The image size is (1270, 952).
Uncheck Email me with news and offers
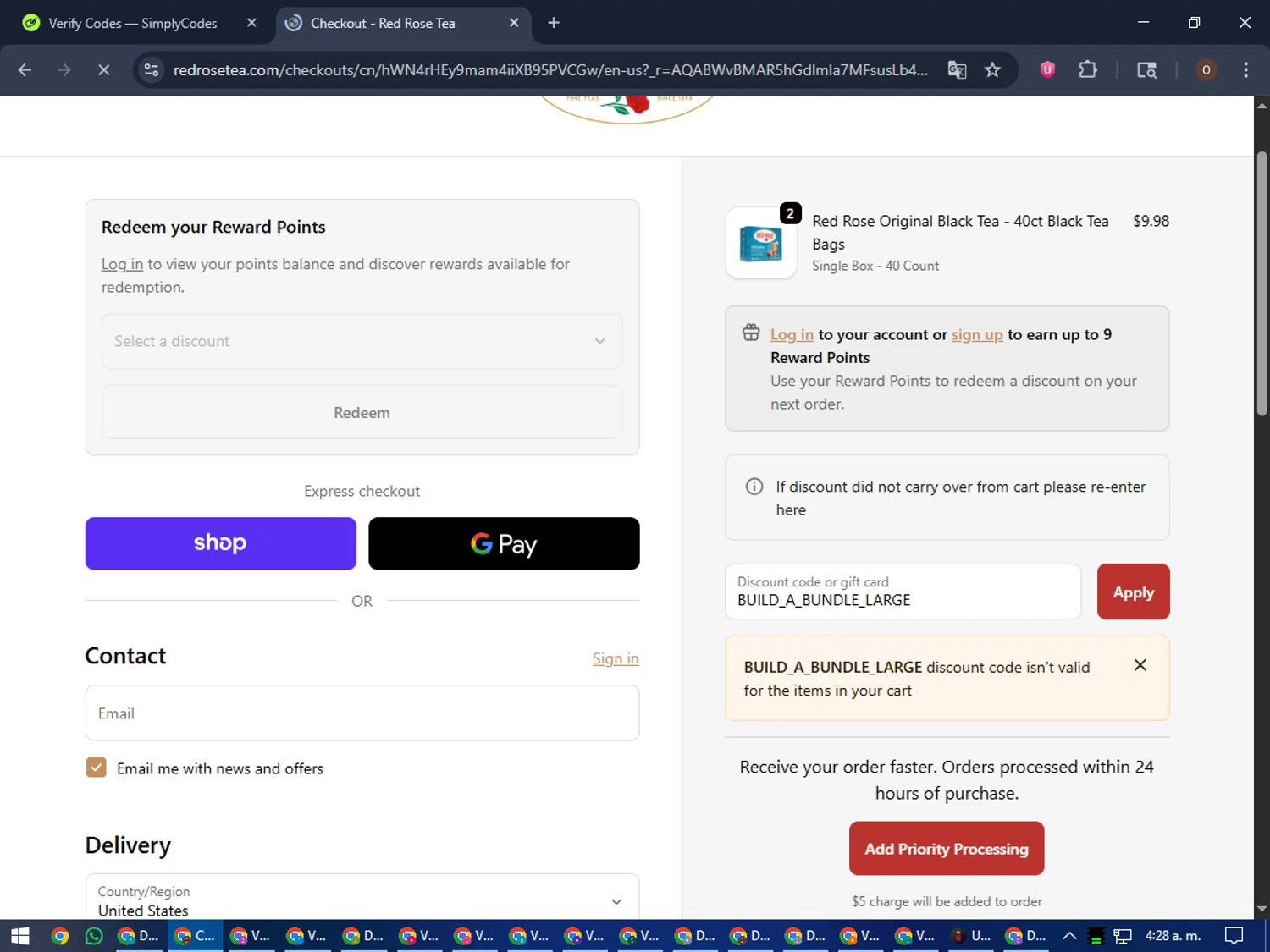[x=97, y=768]
